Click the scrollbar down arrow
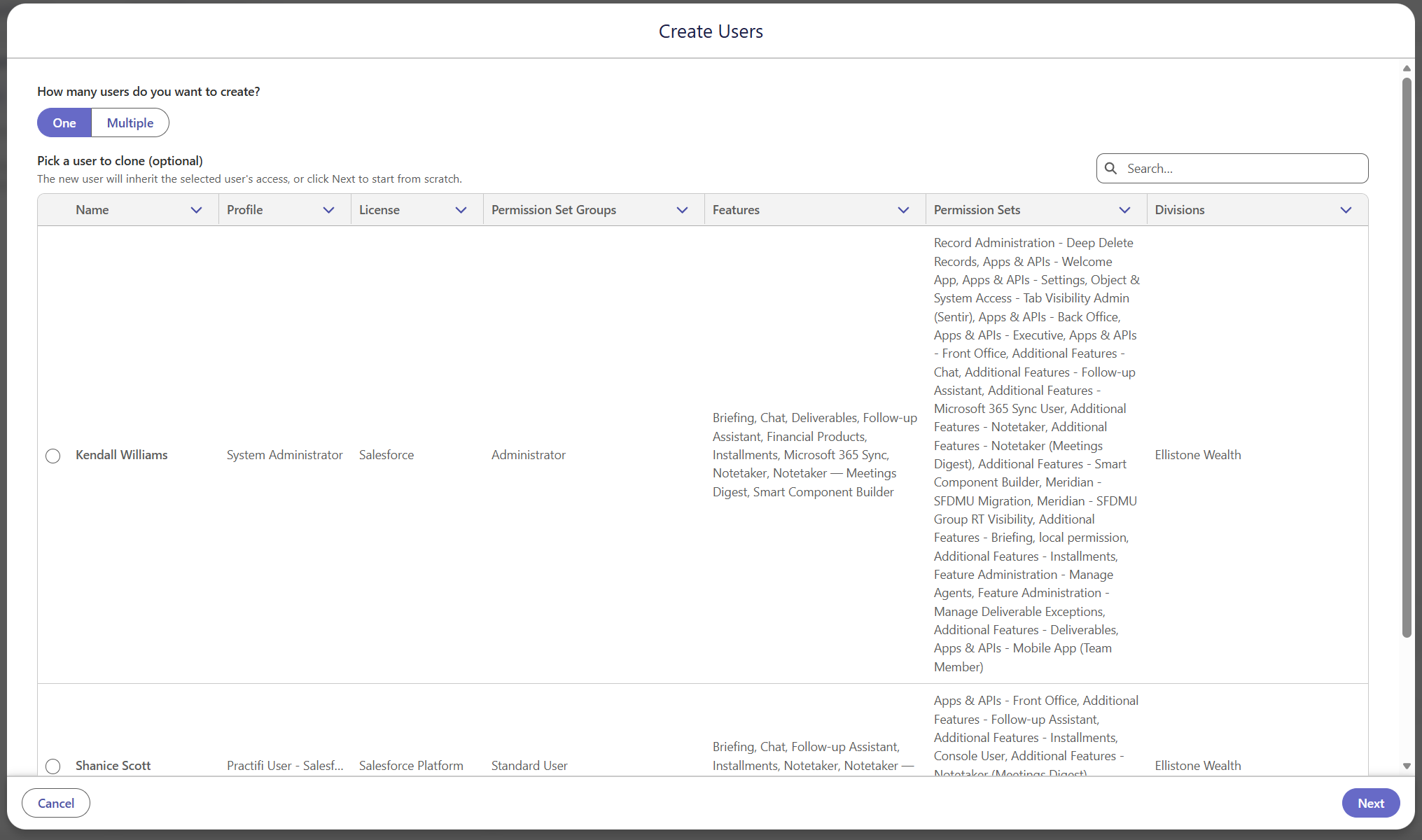Viewport: 1422px width, 840px height. [x=1407, y=766]
